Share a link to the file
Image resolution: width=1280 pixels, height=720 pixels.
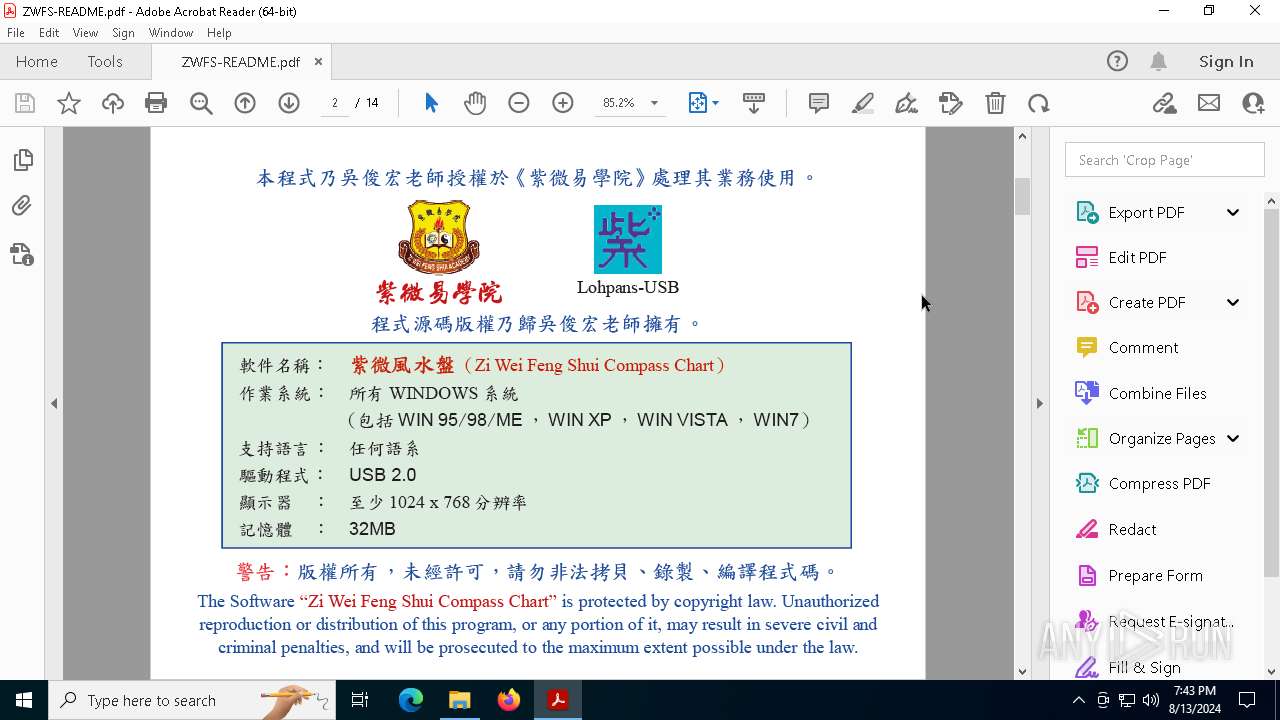click(x=1164, y=103)
